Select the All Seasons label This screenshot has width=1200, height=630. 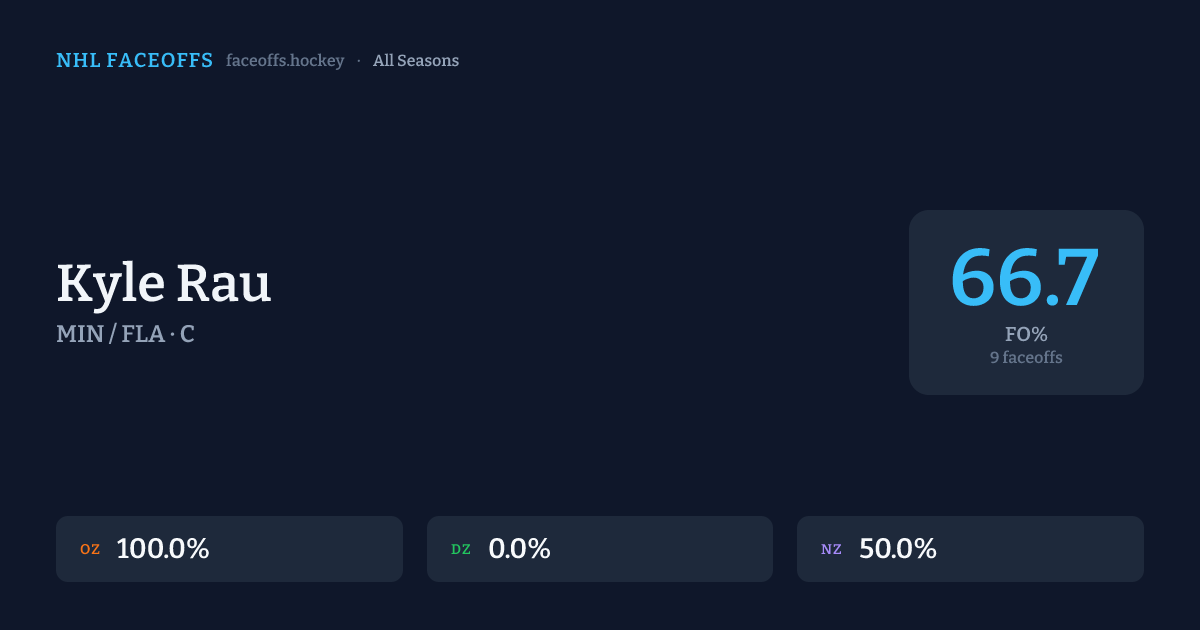click(x=416, y=61)
